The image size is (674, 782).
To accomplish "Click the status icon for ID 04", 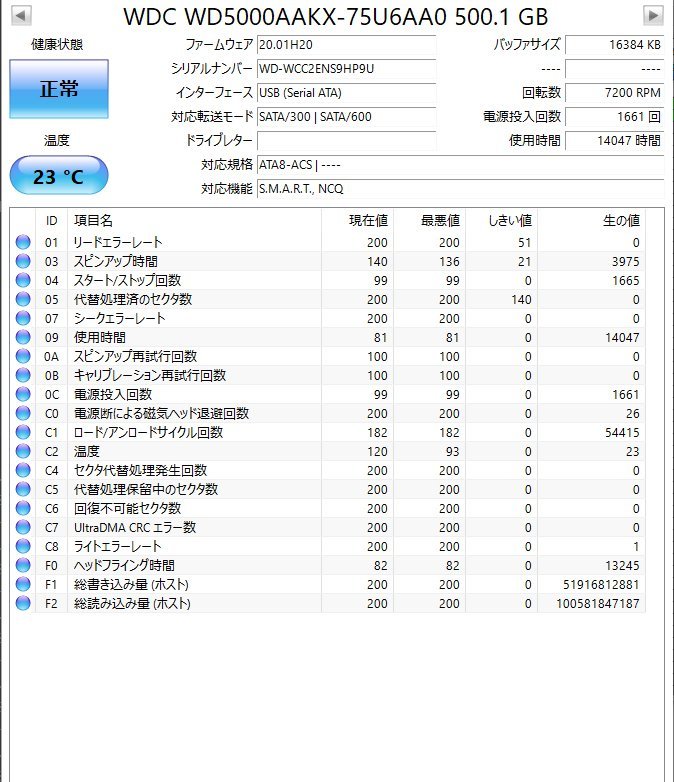I will click(x=23, y=280).
